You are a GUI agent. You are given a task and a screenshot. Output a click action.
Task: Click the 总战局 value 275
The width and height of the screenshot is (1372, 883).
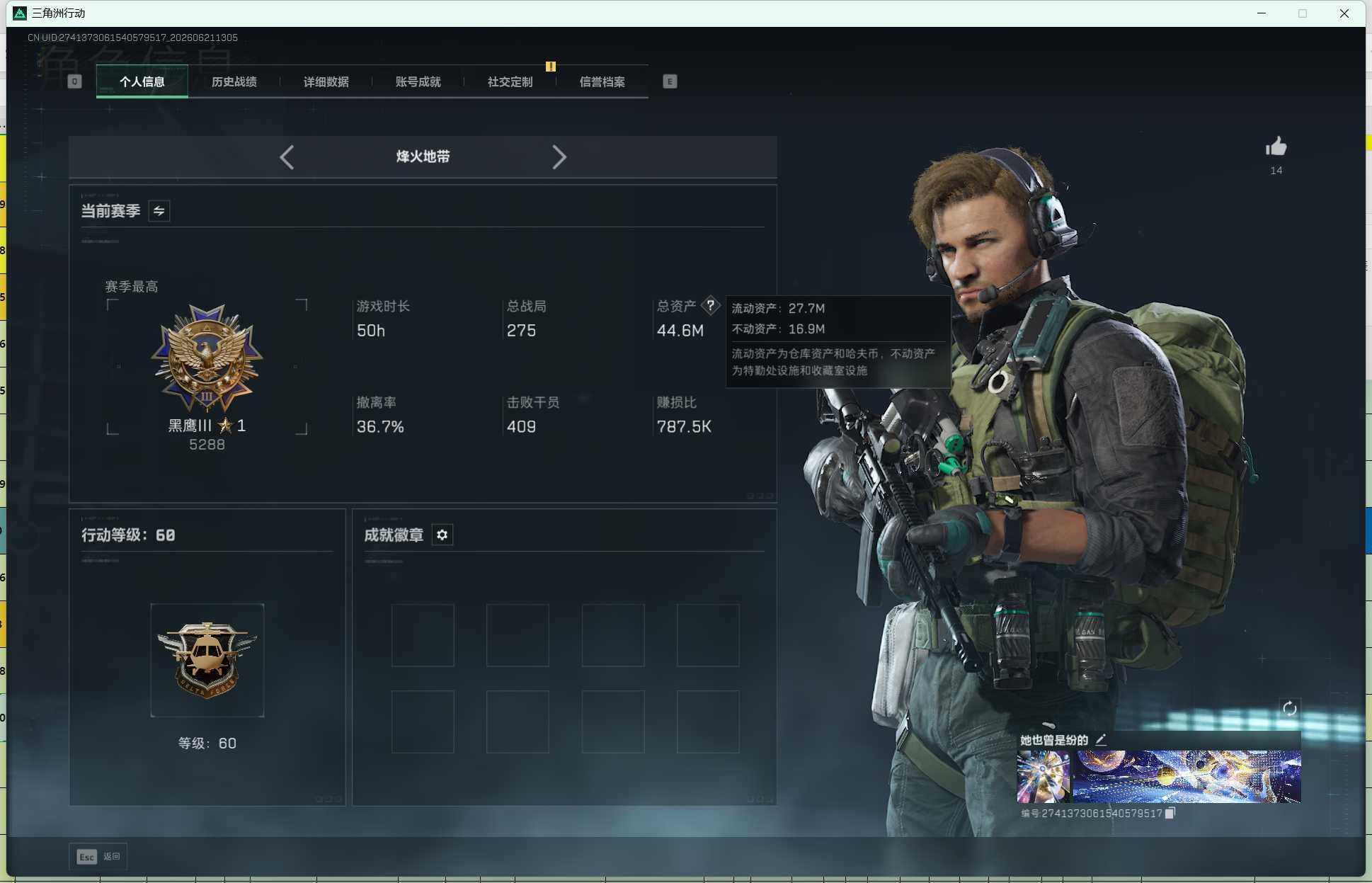521,331
